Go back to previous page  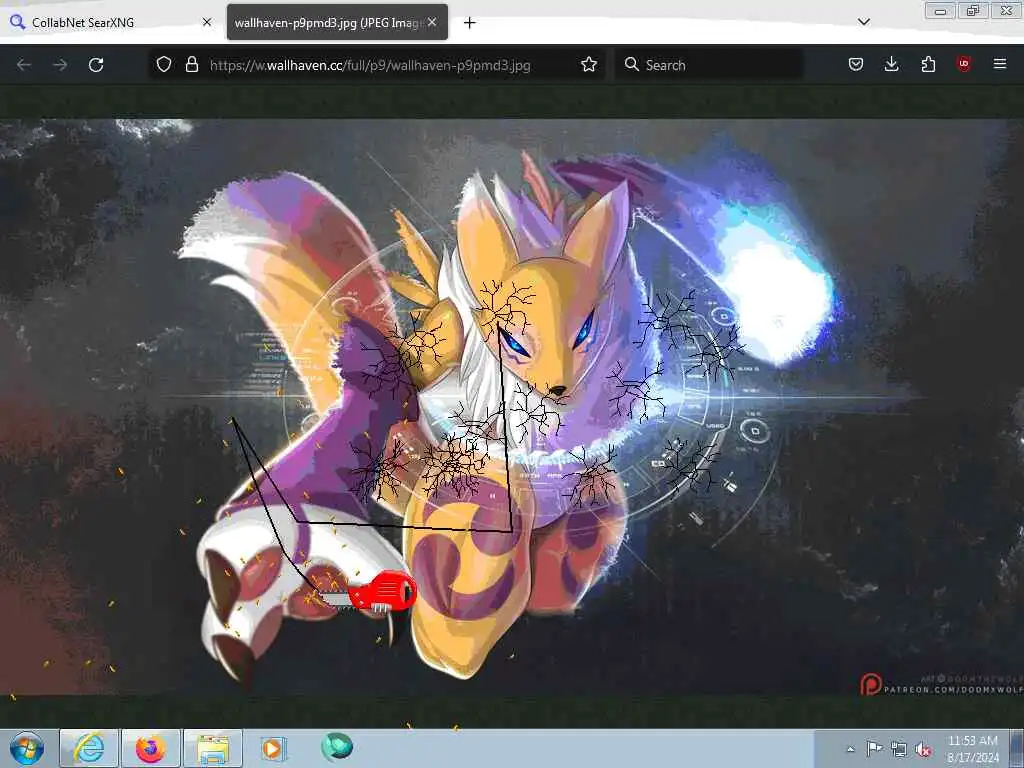pos(24,65)
